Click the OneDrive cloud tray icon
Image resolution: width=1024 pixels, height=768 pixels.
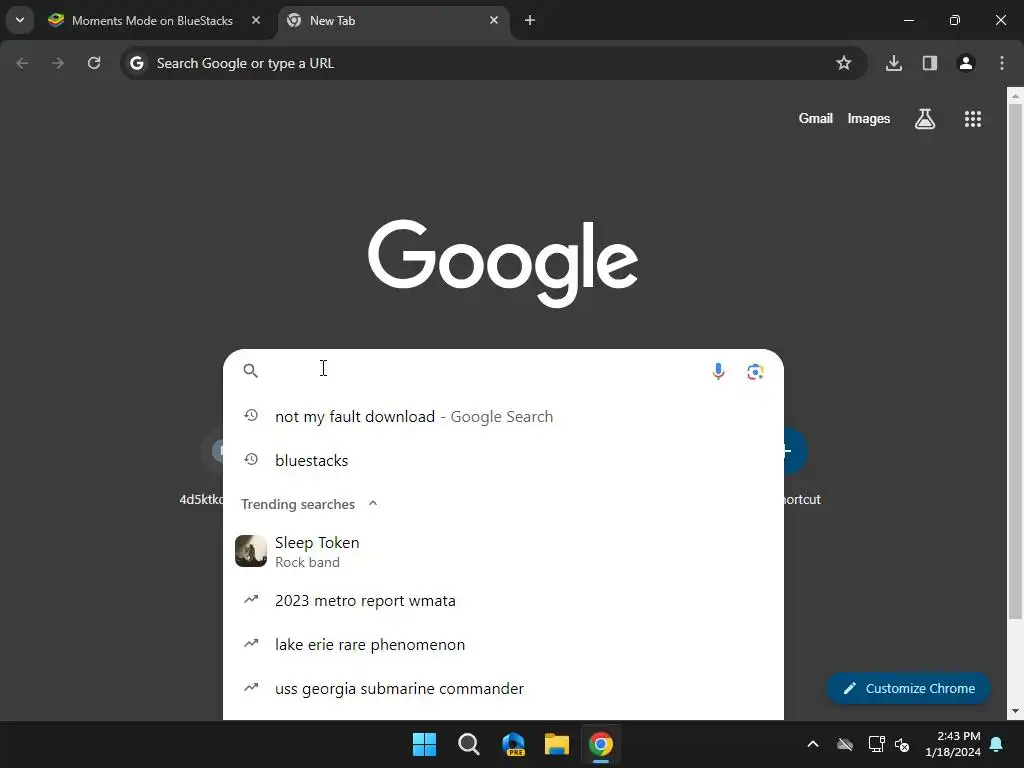click(845, 744)
